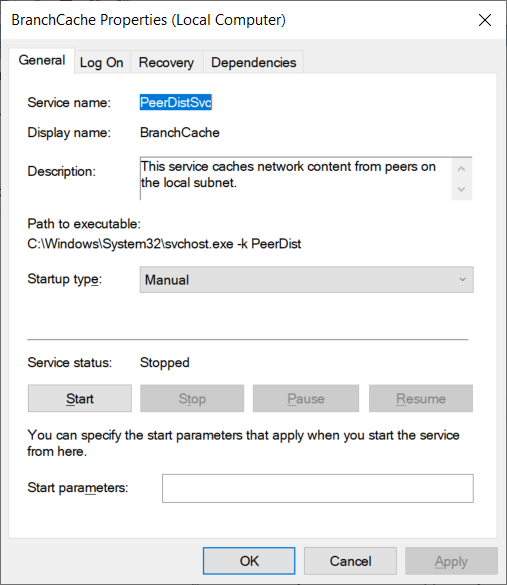Image resolution: width=507 pixels, height=585 pixels.
Task: Confirm with the OK button
Action: coord(249,561)
